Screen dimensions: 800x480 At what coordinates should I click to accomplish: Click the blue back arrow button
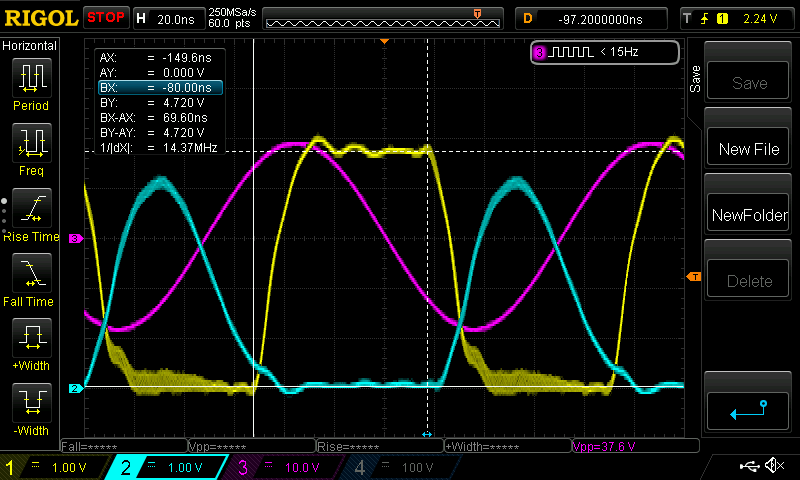pos(748,411)
